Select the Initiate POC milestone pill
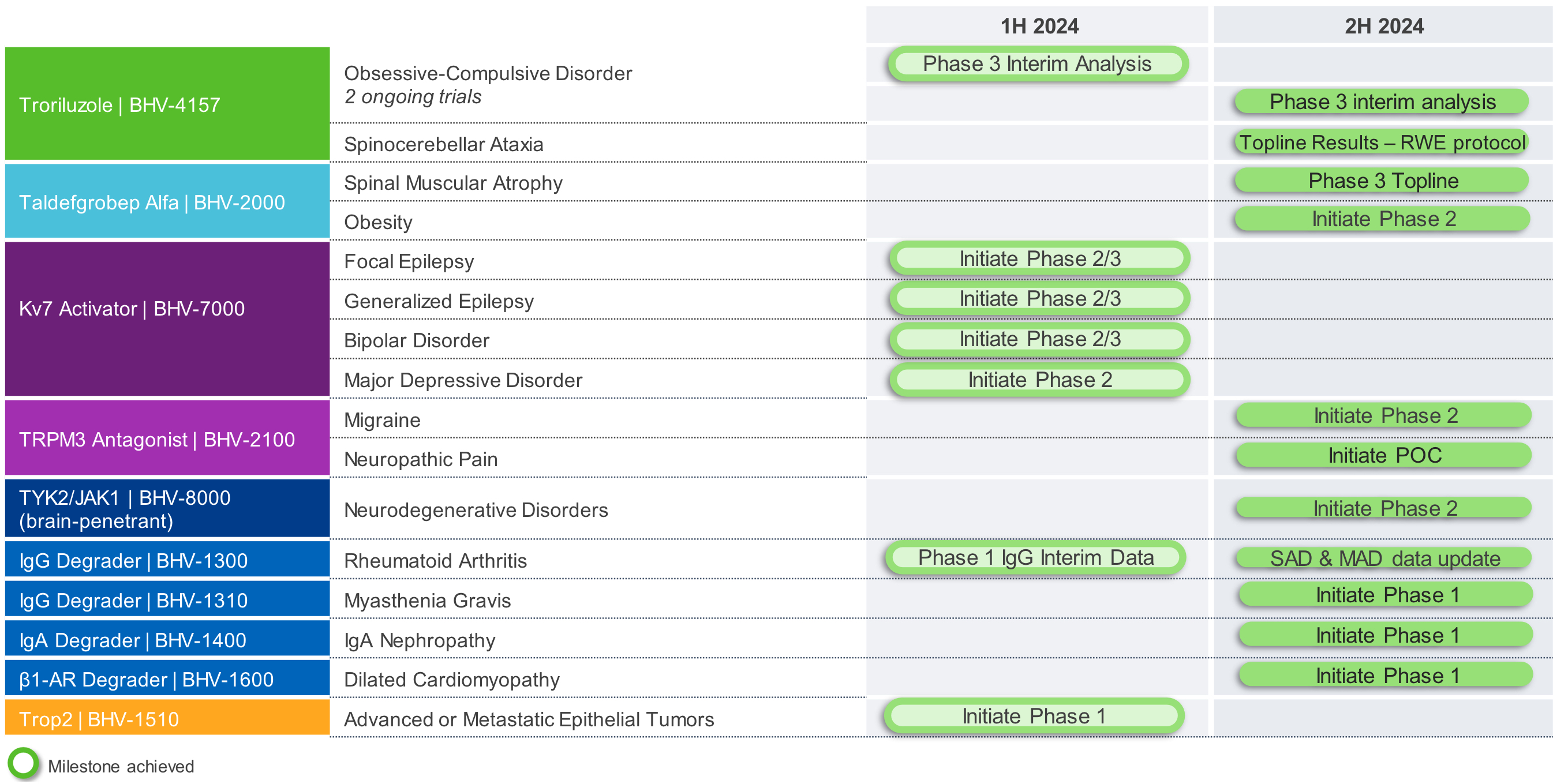Viewport: 1553px width, 784px height. (1384, 456)
